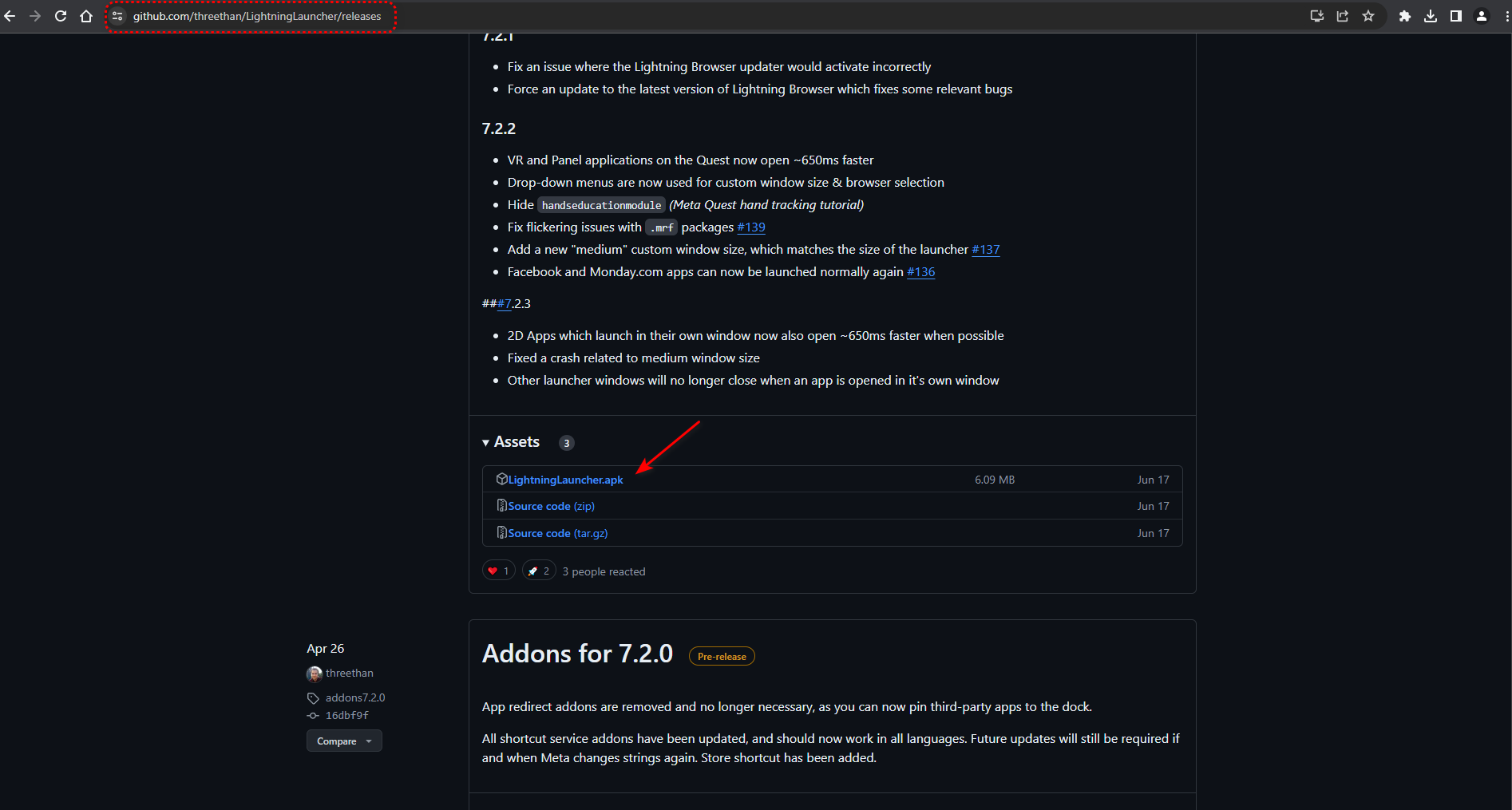Download Source code (zip)
Screen dimensions: 1512x810
point(551,506)
